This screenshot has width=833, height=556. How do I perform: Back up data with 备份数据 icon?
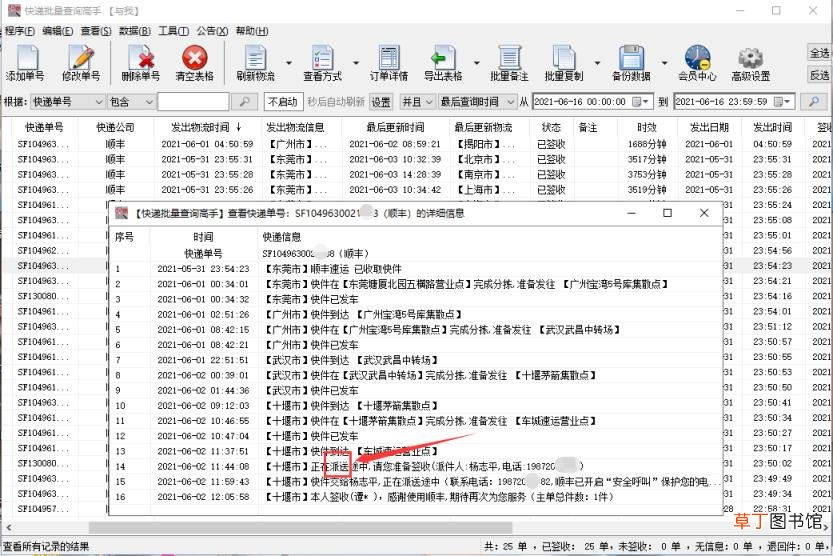(x=631, y=63)
